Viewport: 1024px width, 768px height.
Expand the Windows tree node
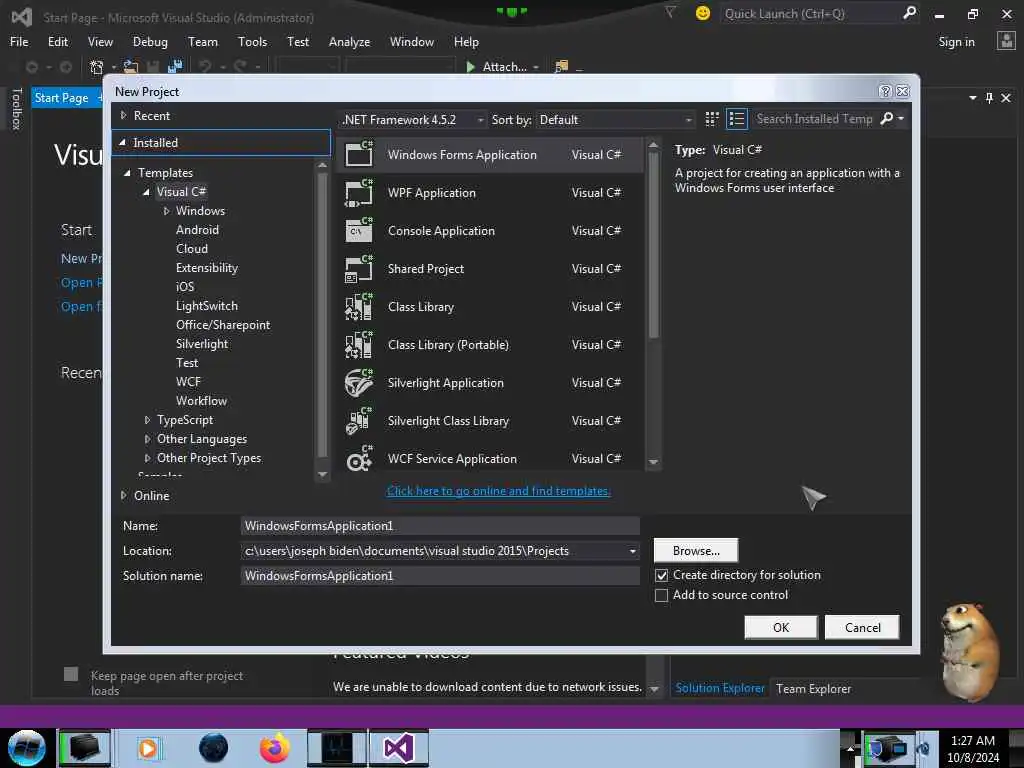click(x=166, y=211)
